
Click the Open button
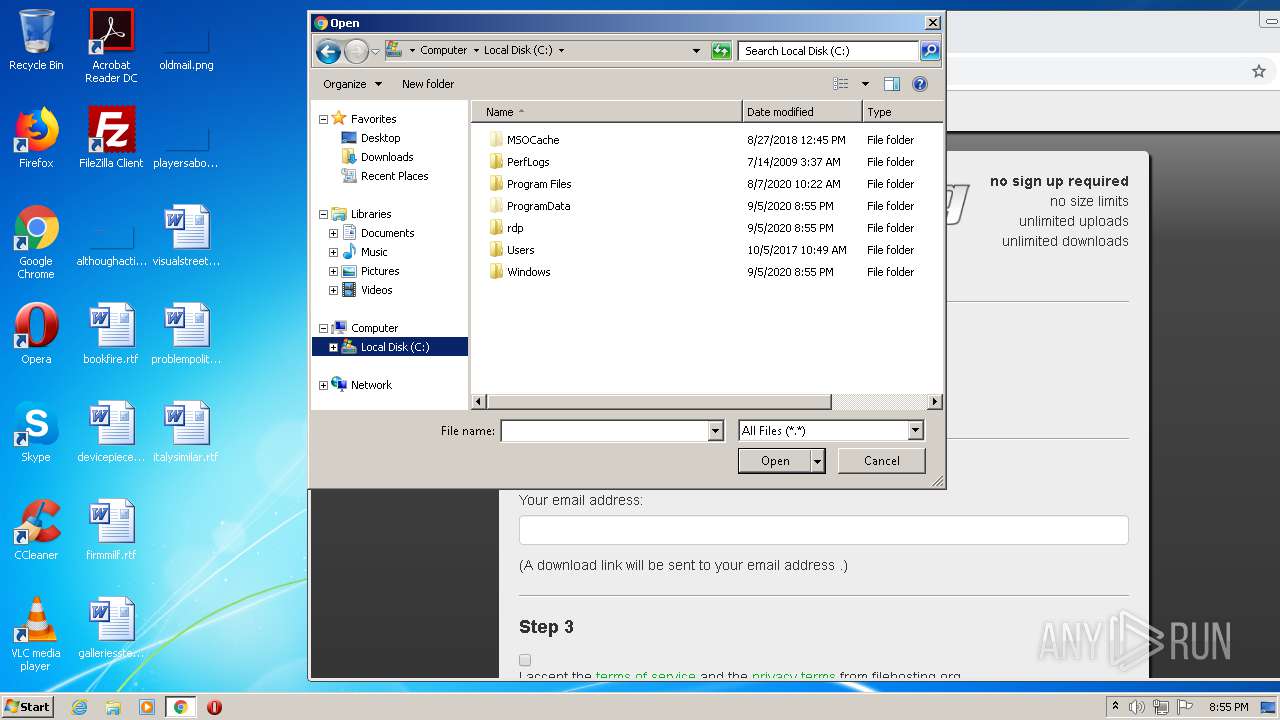pos(775,461)
